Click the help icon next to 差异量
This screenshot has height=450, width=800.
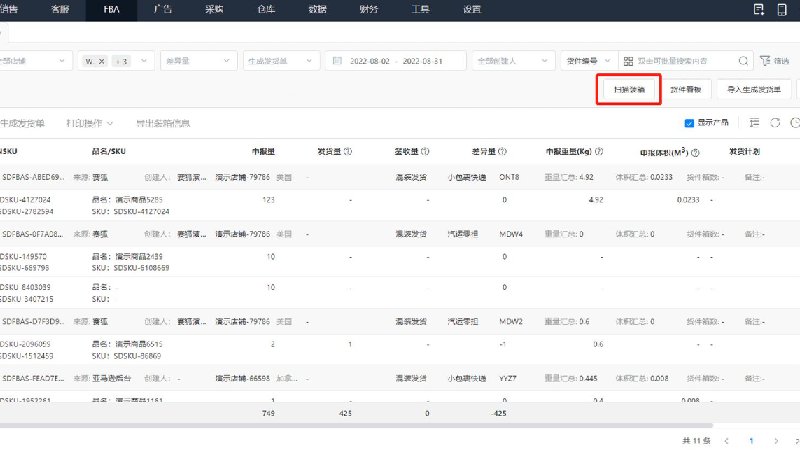click(x=502, y=152)
